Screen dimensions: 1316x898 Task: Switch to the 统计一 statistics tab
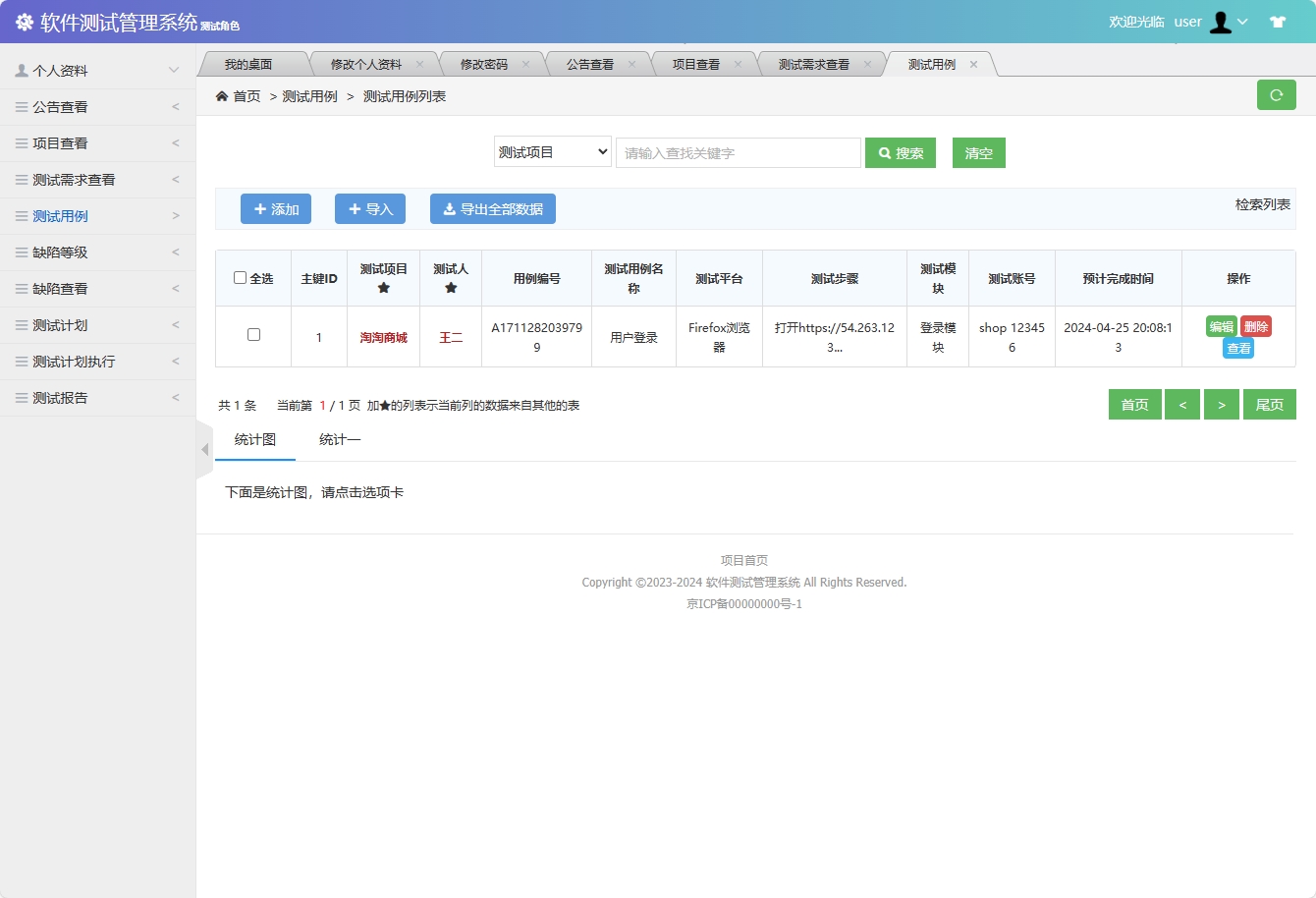coord(339,439)
